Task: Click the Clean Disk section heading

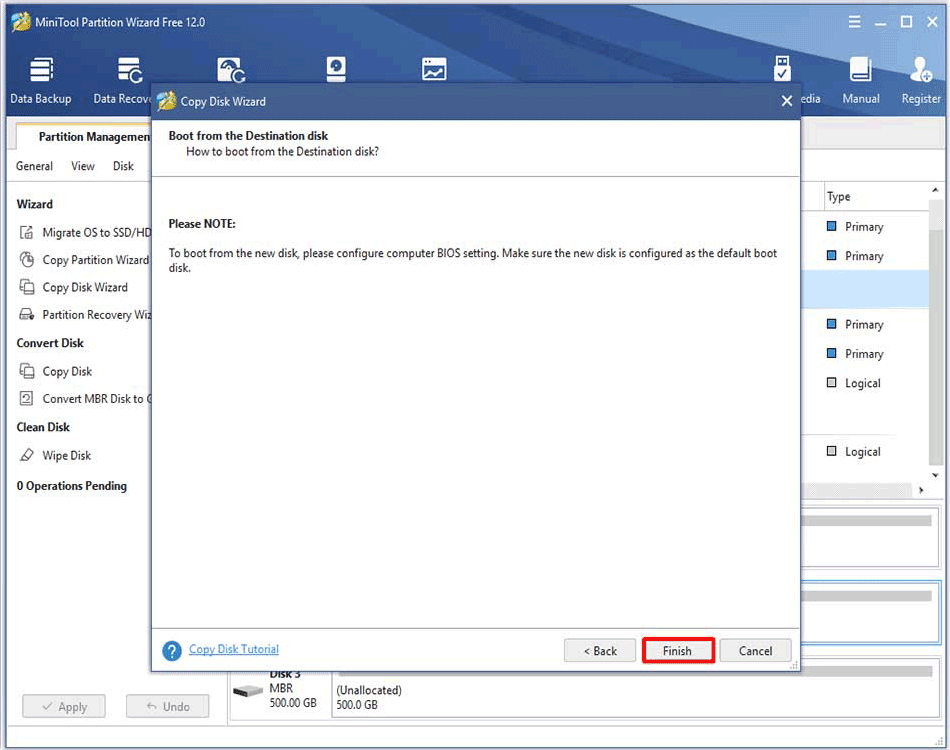Action: 43,427
